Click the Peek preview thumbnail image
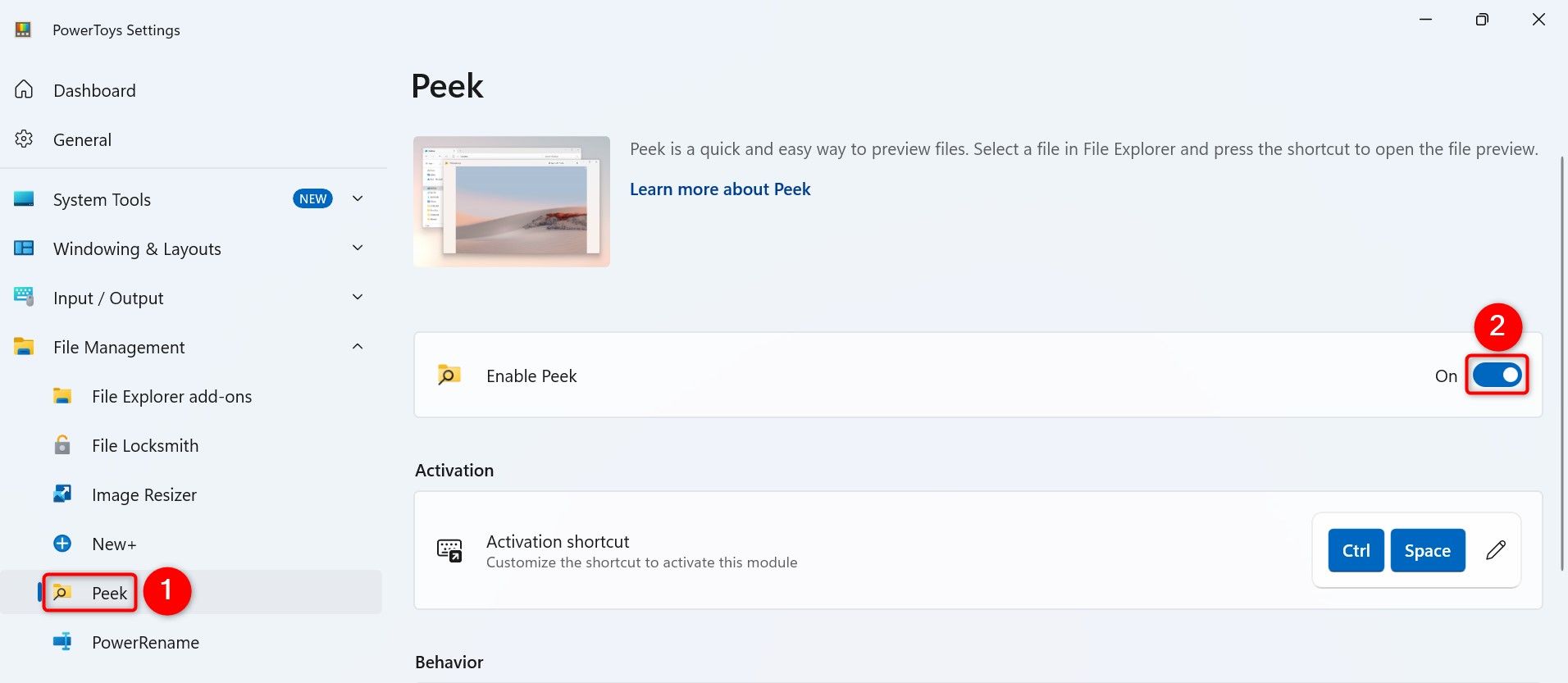The height and width of the screenshot is (683, 1568). [511, 202]
